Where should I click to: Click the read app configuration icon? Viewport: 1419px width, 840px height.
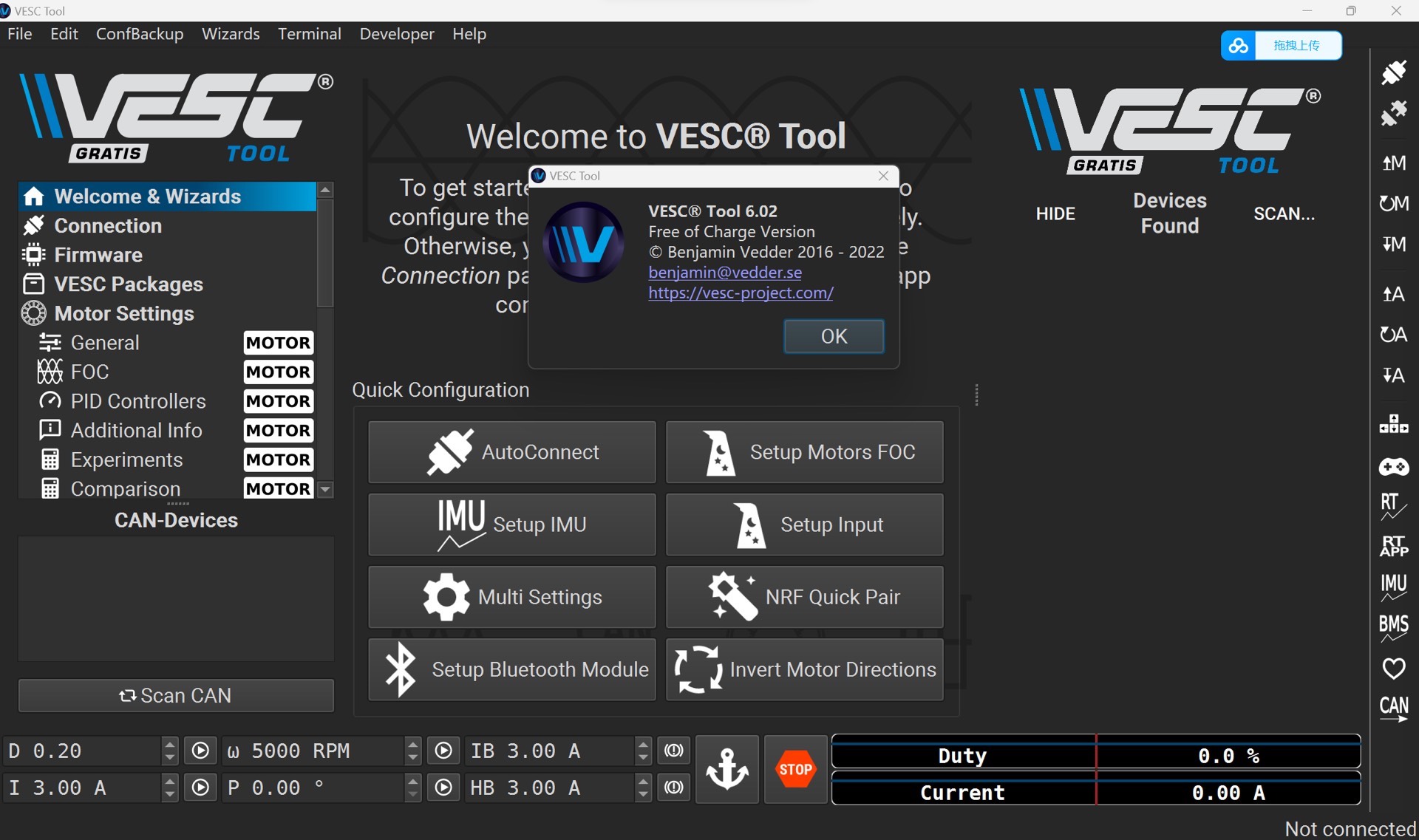[x=1394, y=294]
